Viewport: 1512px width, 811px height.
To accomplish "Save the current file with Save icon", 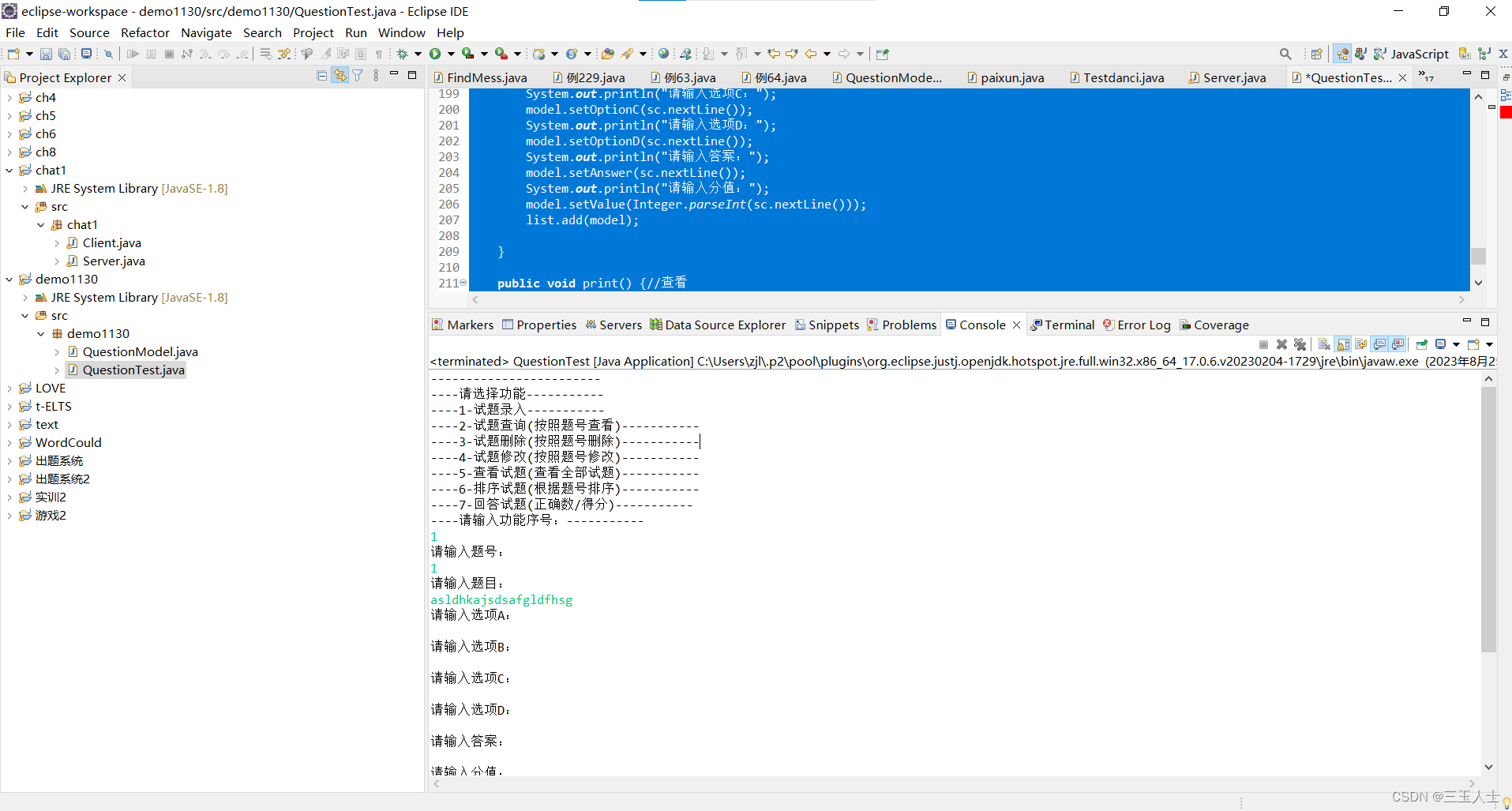I will point(46,54).
